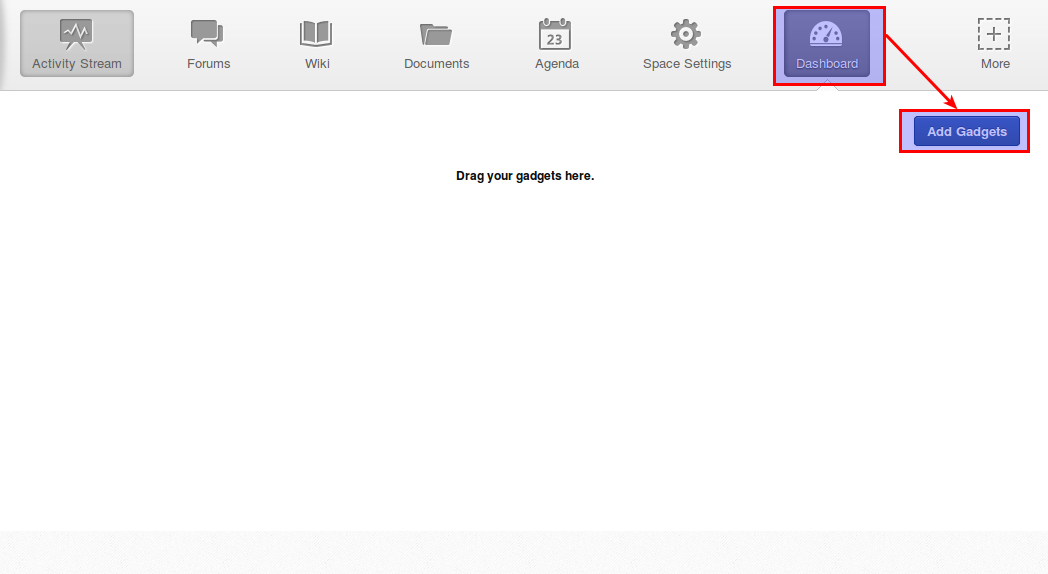Expand the More applications menu
This screenshot has height=574, width=1048.
(x=995, y=43)
